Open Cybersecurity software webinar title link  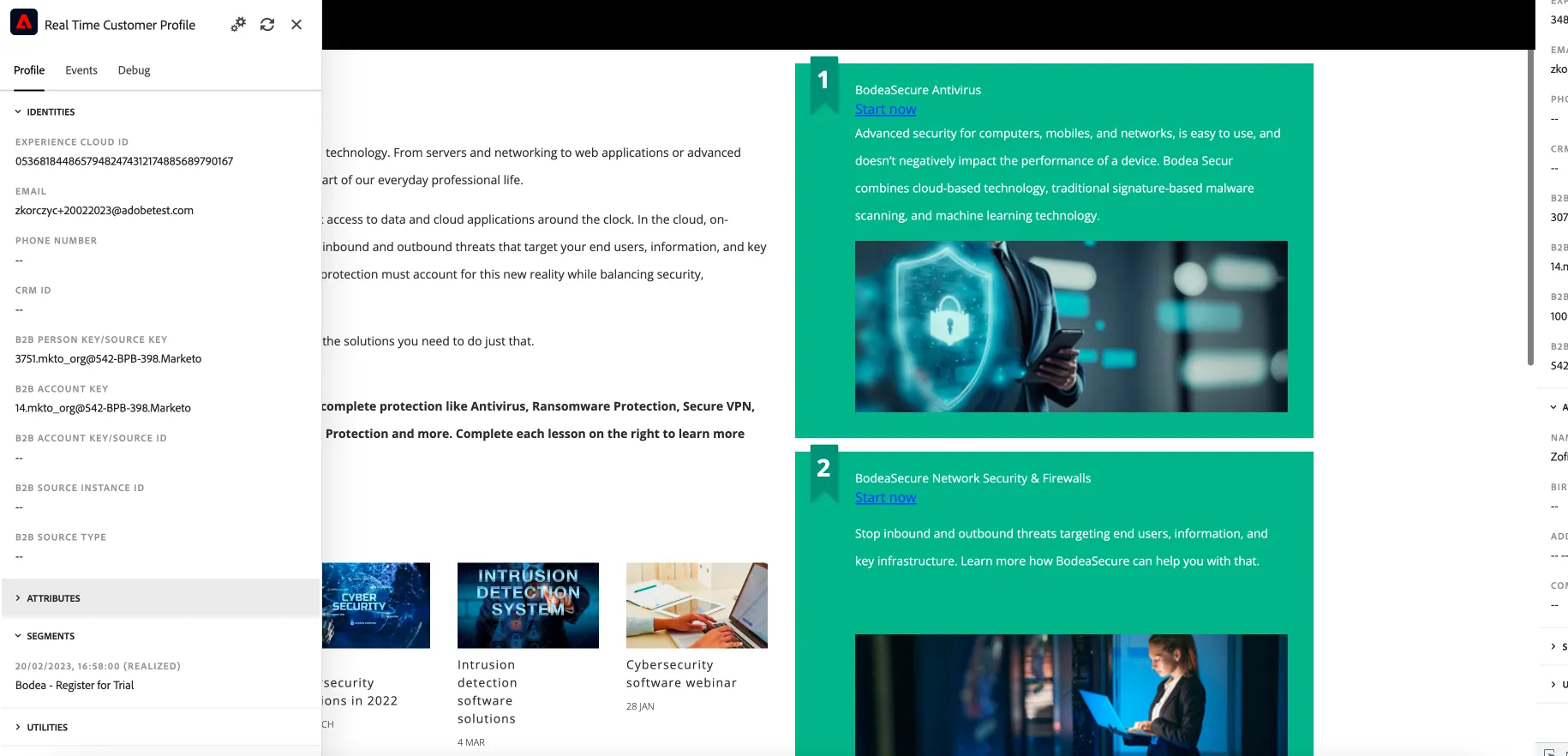[x=681, y=674]
